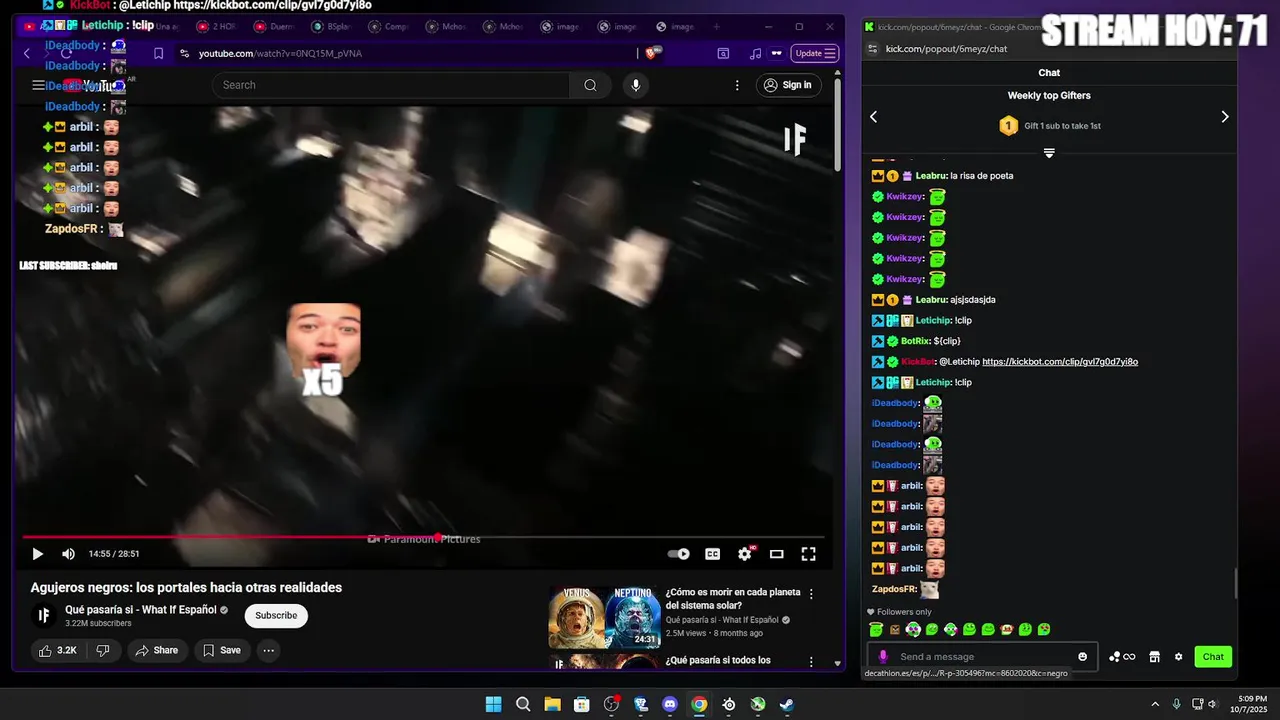Viewport: 1280px width, 720px height.
Task: Click the youtube.com address bar URL
Action: pos(280,53)
